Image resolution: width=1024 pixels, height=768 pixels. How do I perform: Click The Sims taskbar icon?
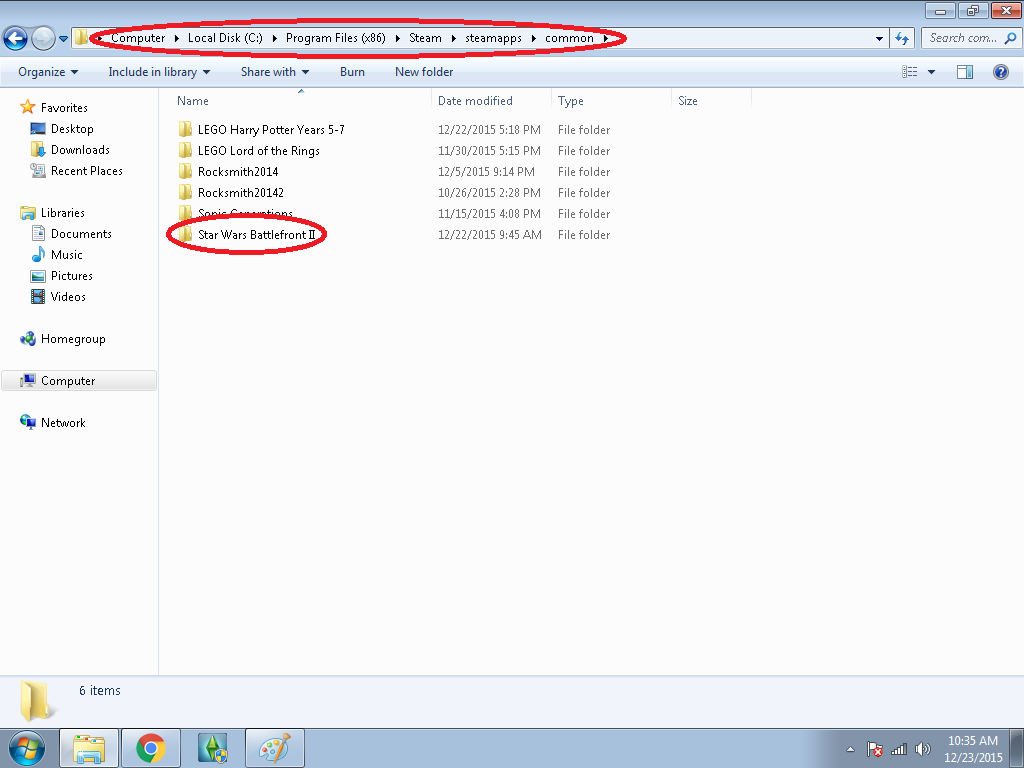coord(213,748)
